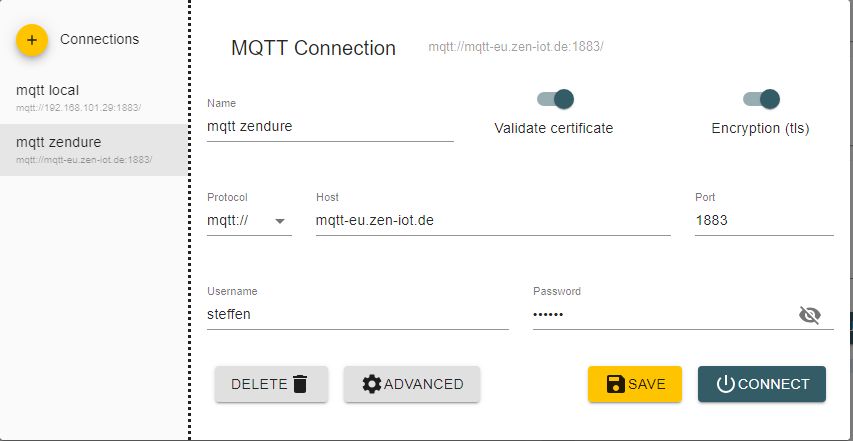The width and height of the screenshot is (853, 441).
Task: Disable the Validate certificate switch
Action: click(x=555, y=99)
